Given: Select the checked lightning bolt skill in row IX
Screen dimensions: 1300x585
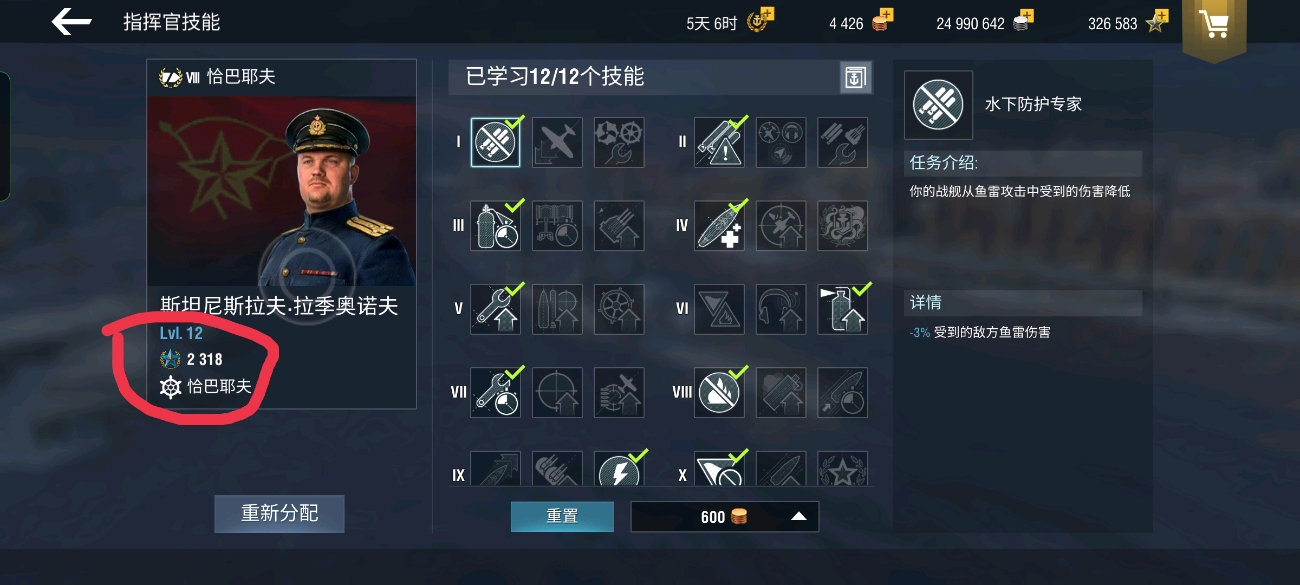Looking at the screenshot, I should click(619, 469).
